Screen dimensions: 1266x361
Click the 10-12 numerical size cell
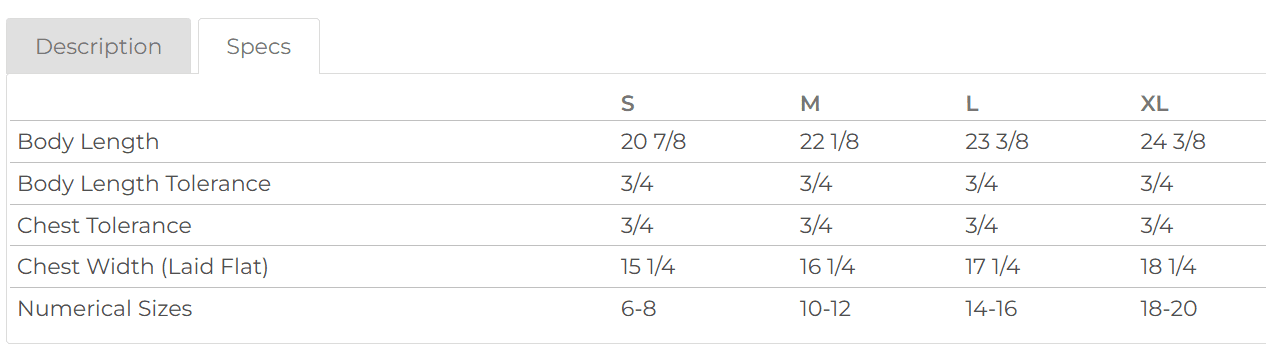click(x=826, y=309)
